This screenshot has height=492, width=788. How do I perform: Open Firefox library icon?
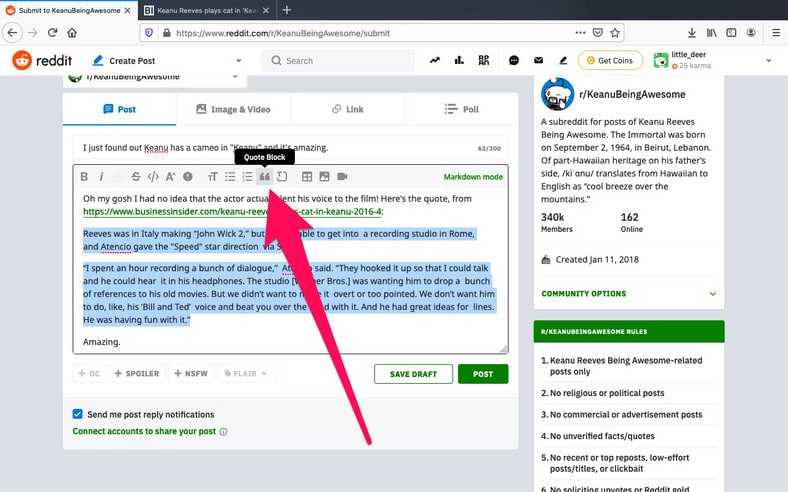click(712, 33)
